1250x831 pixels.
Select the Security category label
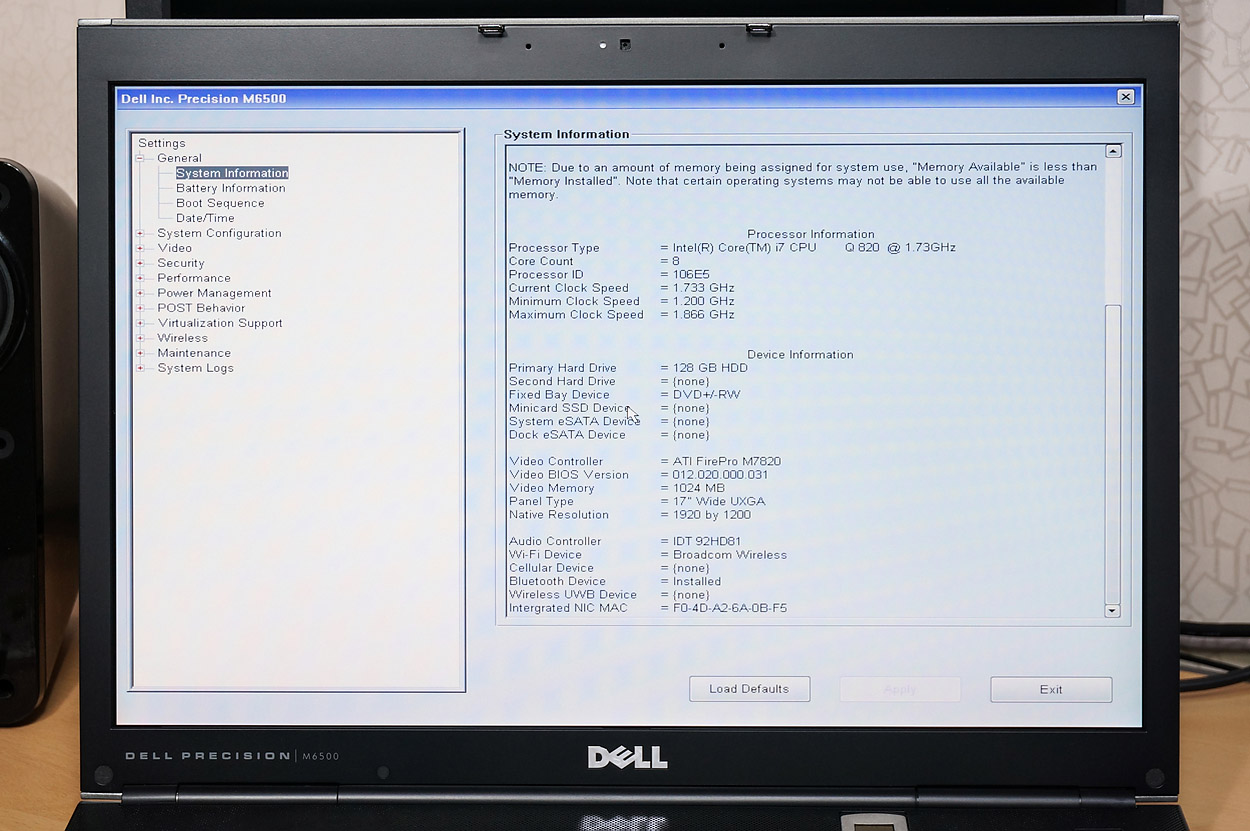[x=181, y=263]
